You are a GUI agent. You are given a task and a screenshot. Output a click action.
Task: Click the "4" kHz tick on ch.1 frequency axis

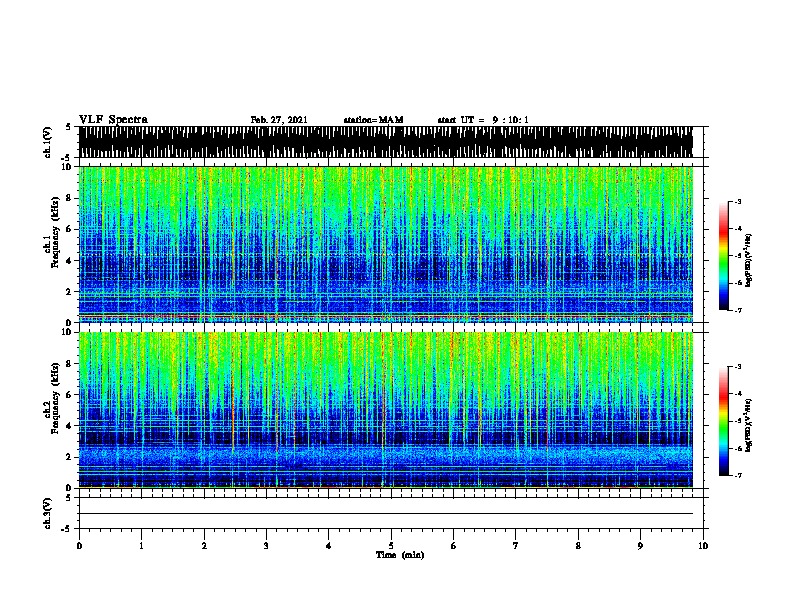click(x=69, y=261)
